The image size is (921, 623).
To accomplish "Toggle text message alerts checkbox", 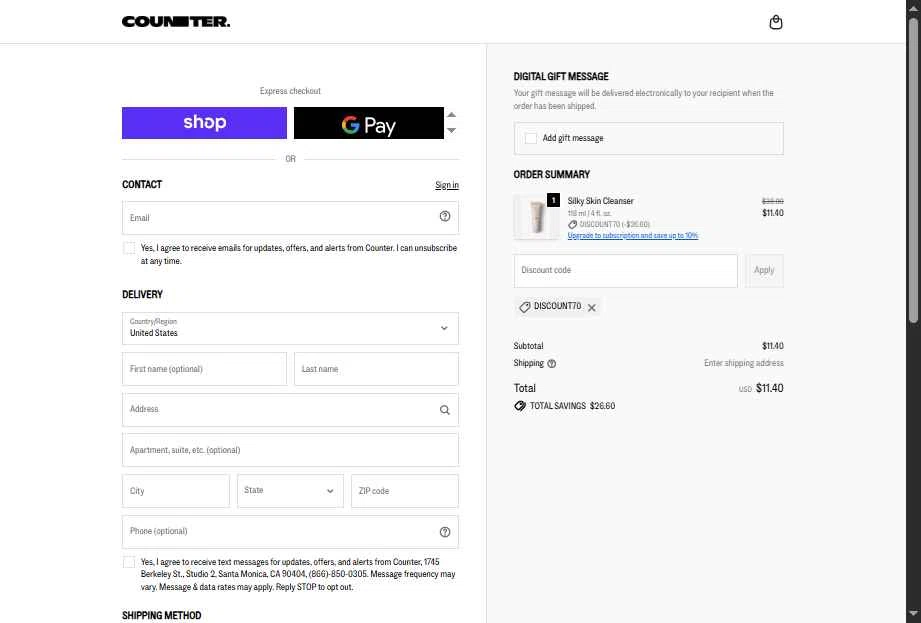I will pyautogui.click(x=129, y=562).
